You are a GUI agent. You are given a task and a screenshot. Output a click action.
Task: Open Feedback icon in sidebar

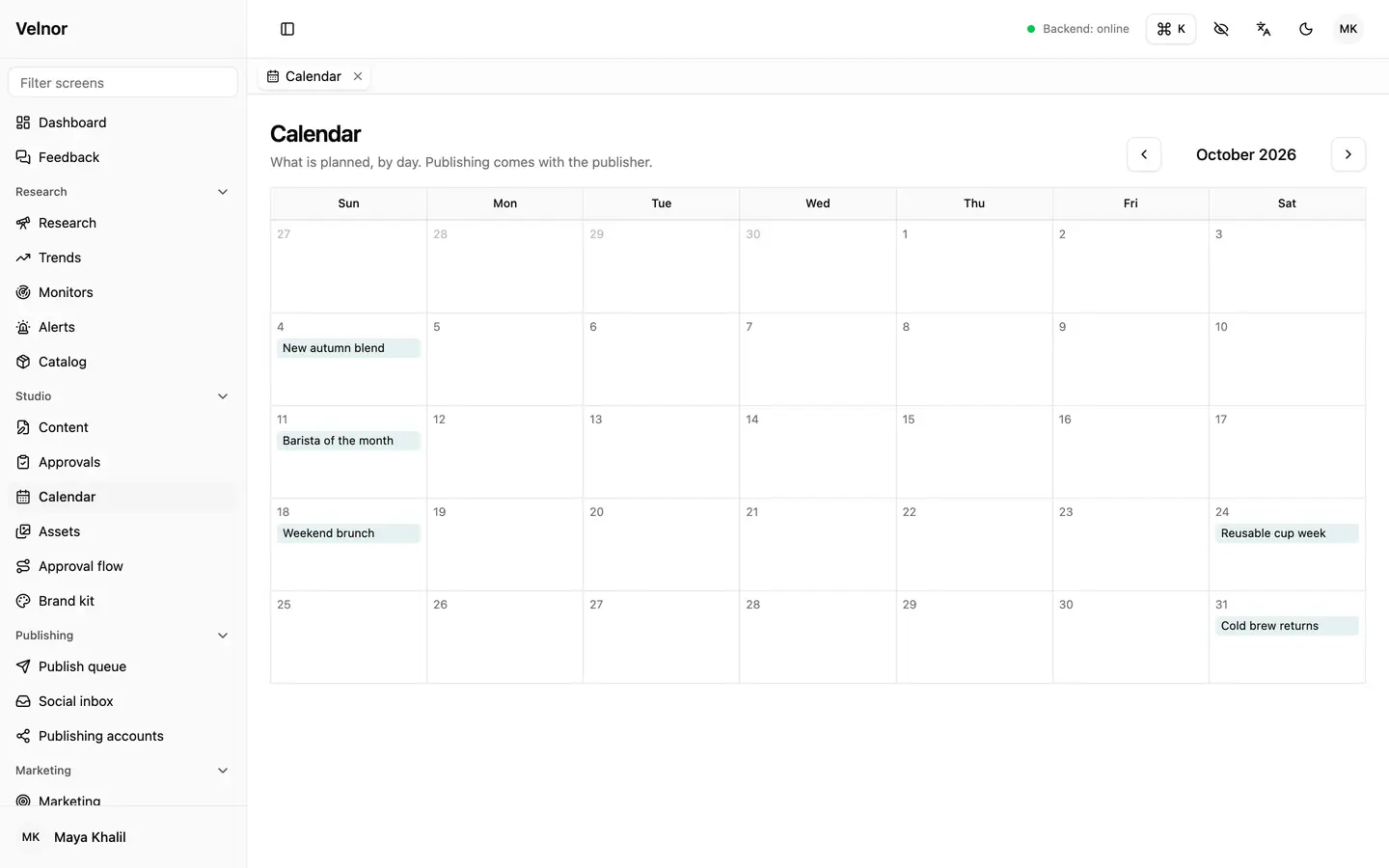tap(23, 157)
